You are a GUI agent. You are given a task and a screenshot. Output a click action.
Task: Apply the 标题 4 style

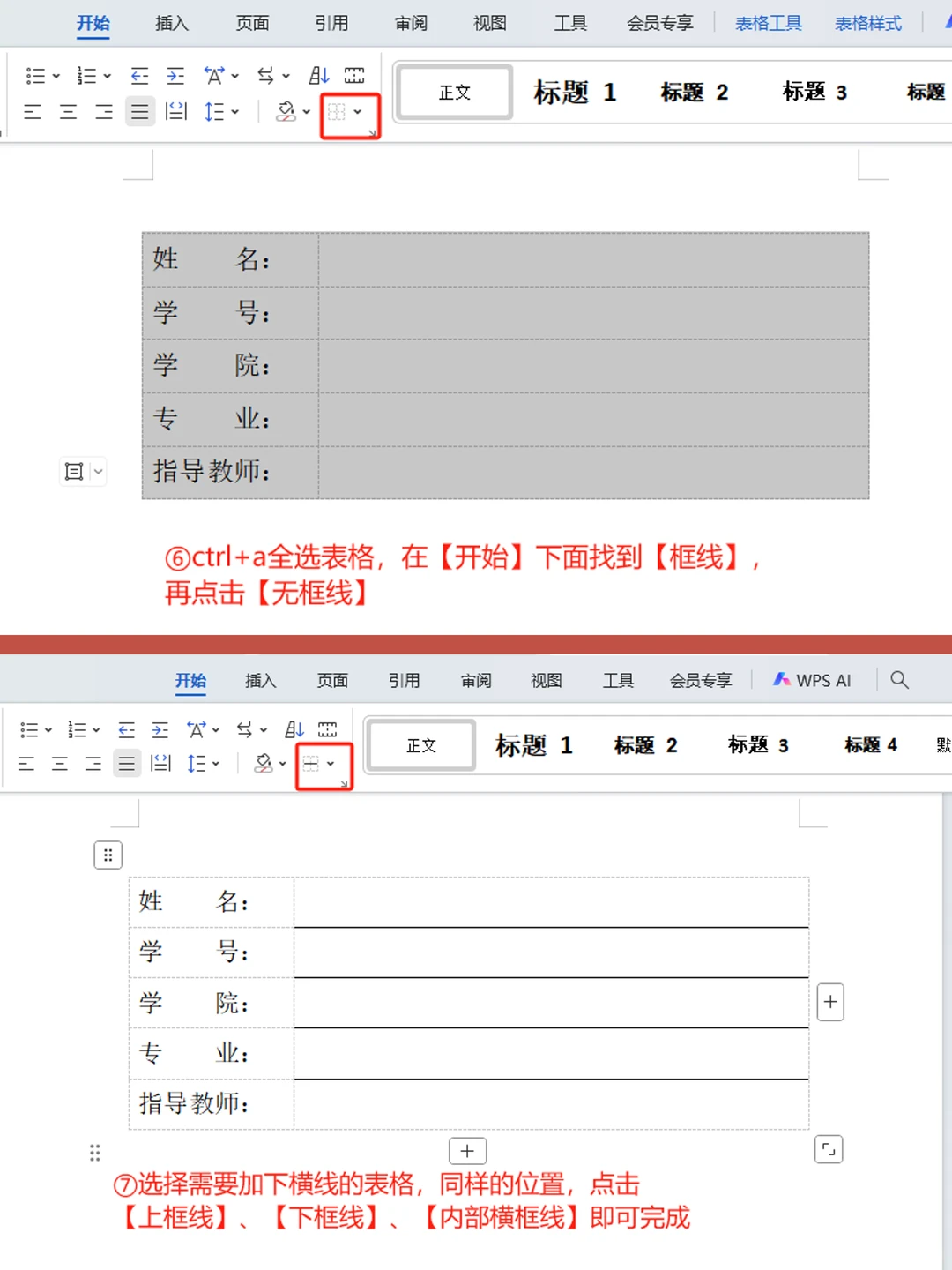(870, 745)
